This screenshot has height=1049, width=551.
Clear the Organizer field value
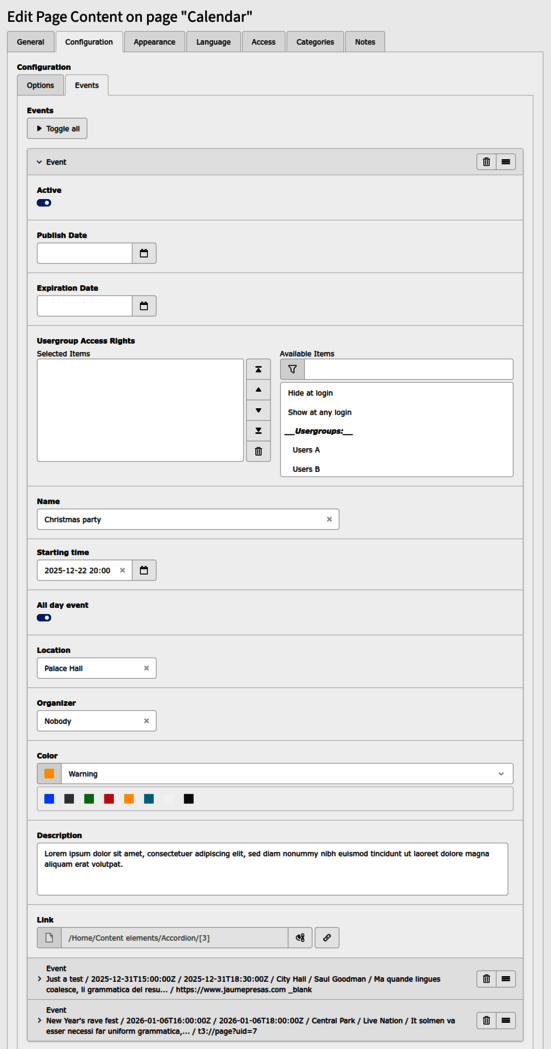[x=146, y=721]
